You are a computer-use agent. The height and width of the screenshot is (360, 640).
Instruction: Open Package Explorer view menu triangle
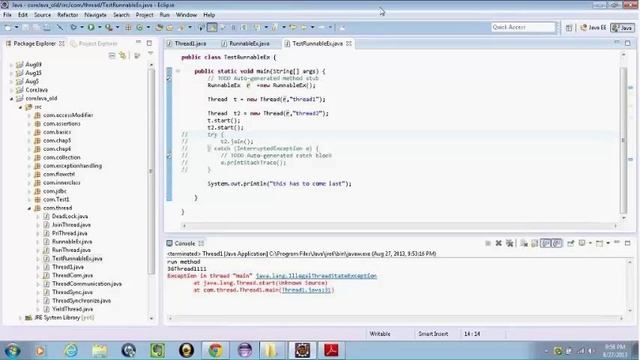pyautogui.click(x=150, y=54)
